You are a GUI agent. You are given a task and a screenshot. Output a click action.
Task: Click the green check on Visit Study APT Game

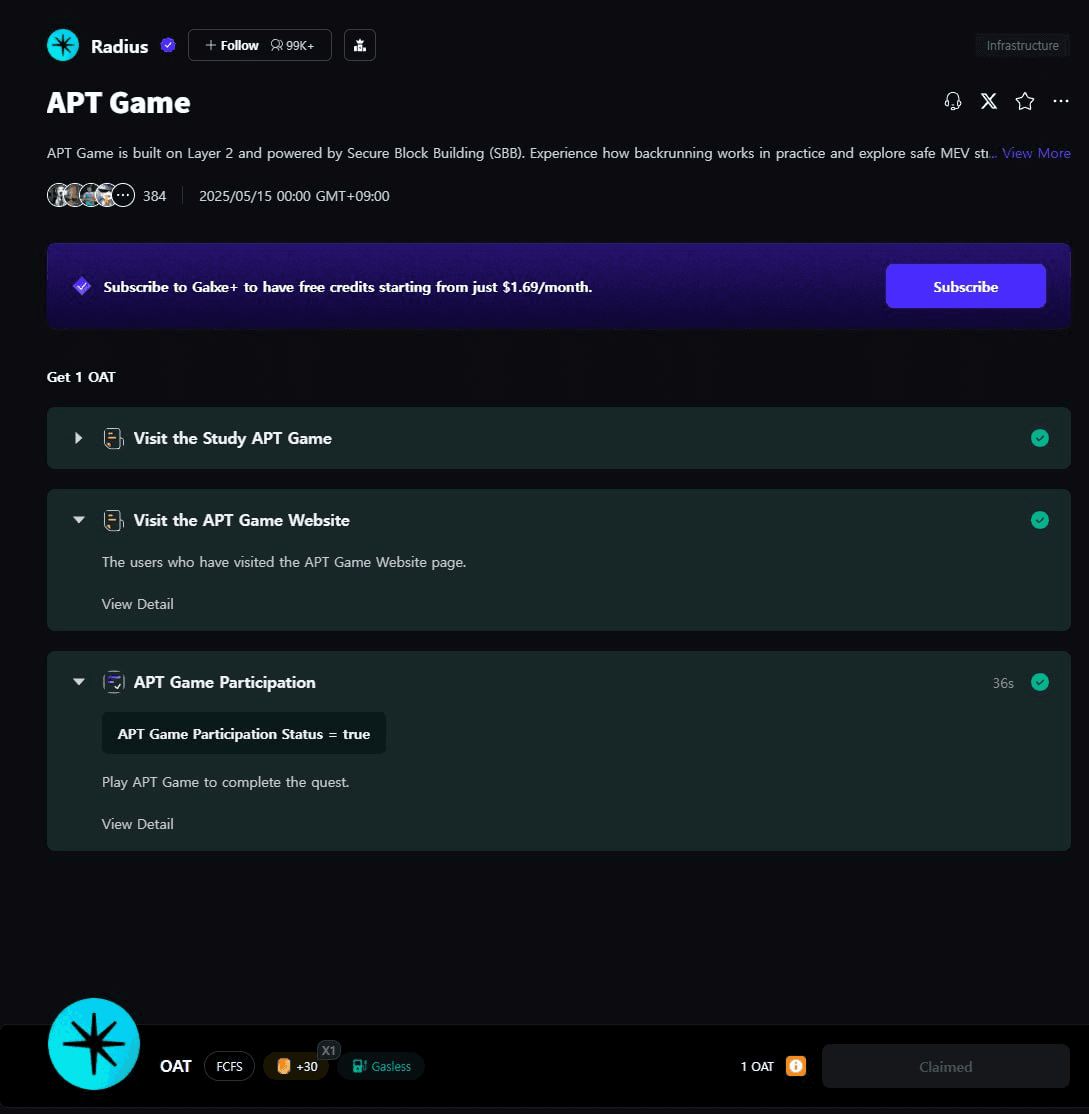point(1039,438)
